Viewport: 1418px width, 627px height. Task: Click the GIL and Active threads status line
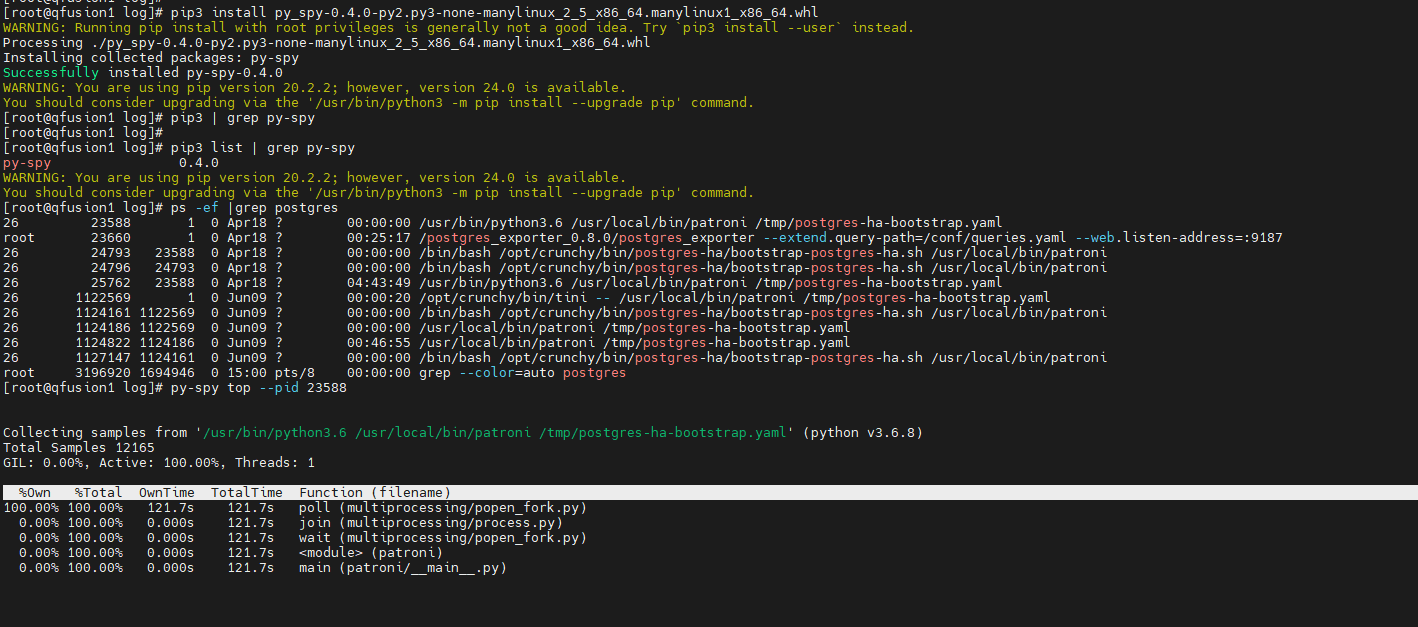tap(158, 463)
